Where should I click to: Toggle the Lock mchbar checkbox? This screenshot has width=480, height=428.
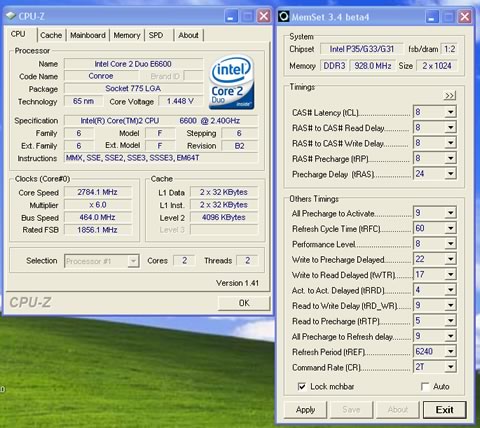pyautogui.click(x=302, y=387)
